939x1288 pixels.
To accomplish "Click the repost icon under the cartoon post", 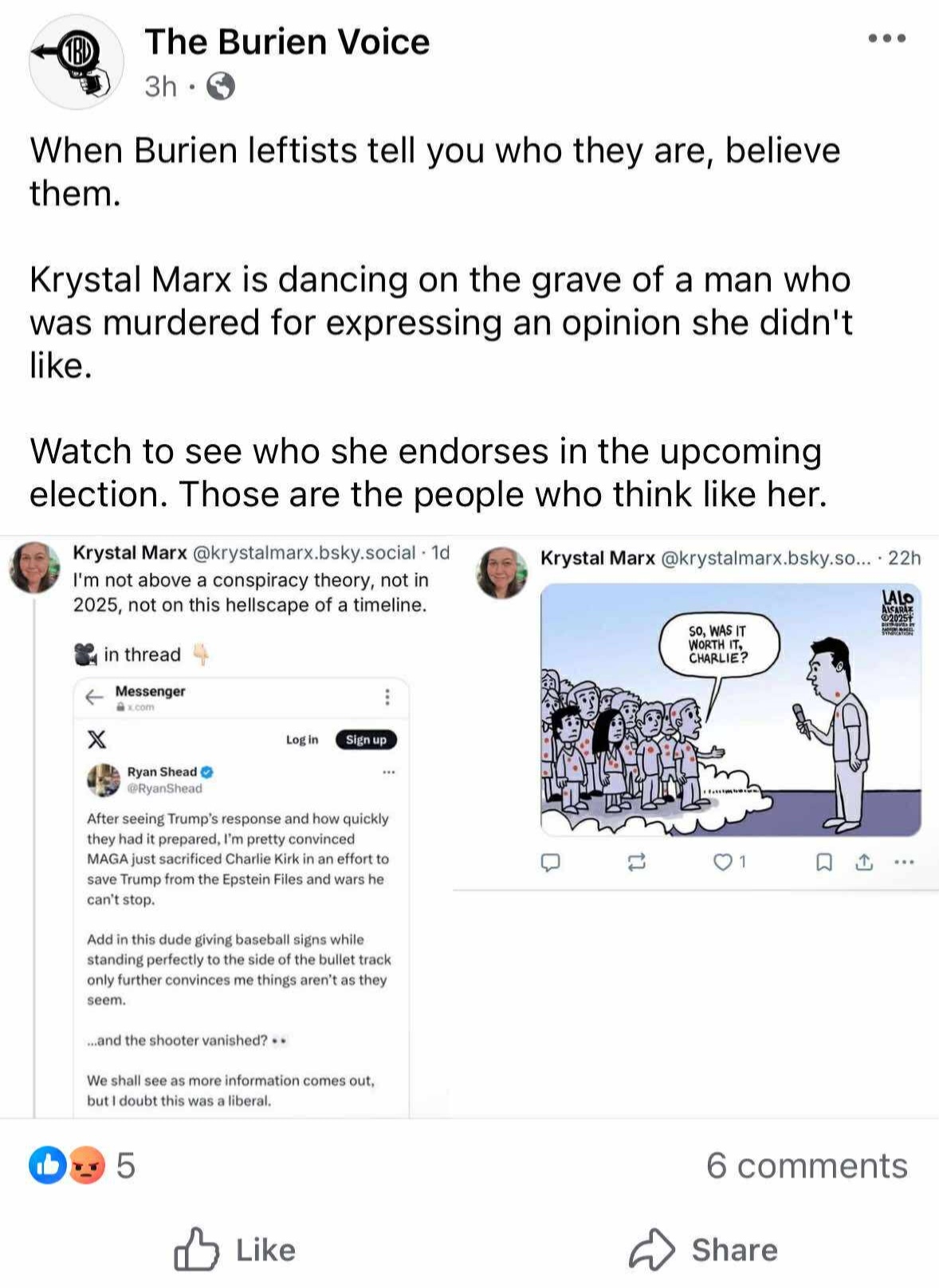I will (x=636, y=862).
